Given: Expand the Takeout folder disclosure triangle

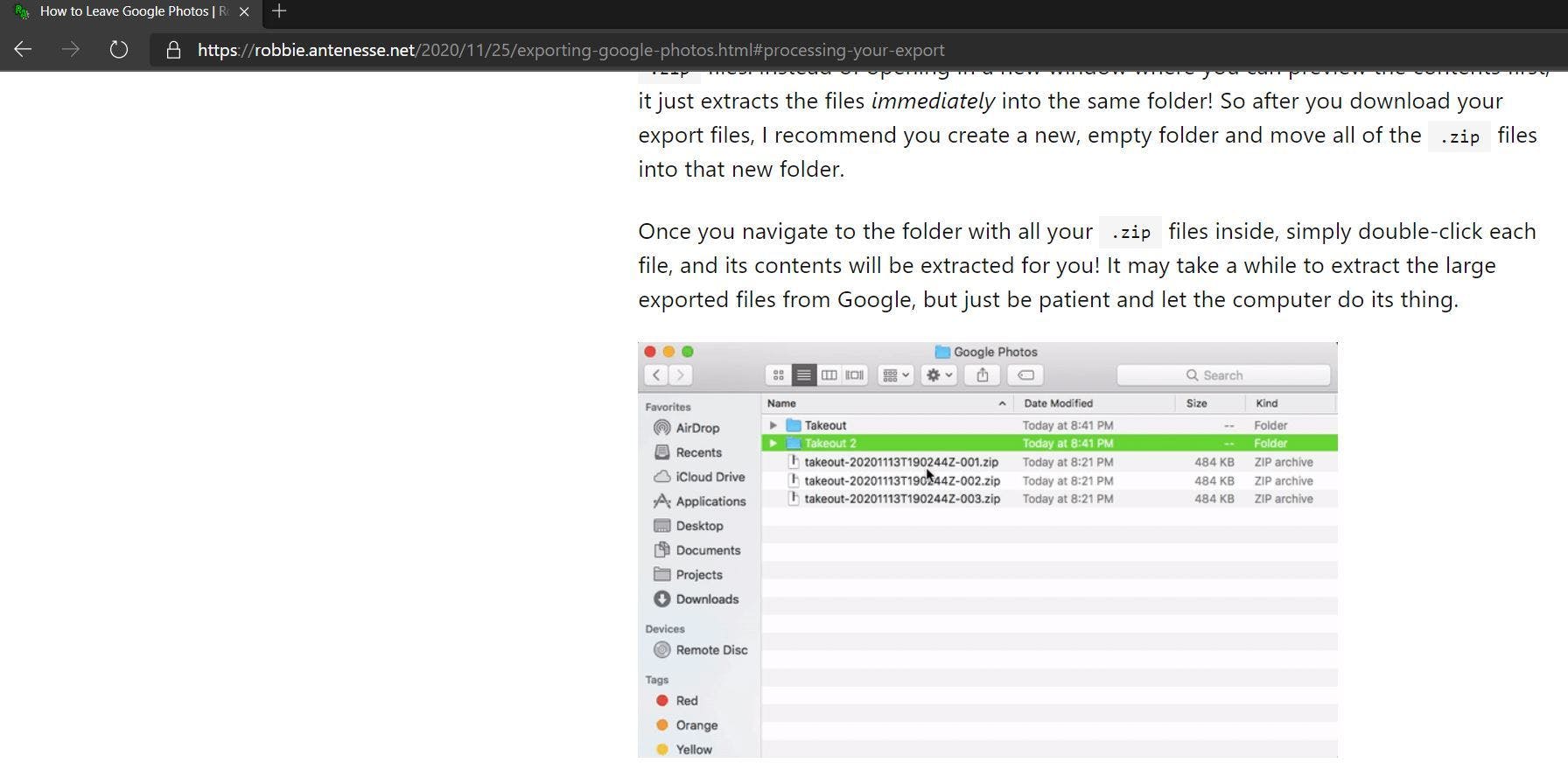Looking at the screenshot, I should [773, 425].
